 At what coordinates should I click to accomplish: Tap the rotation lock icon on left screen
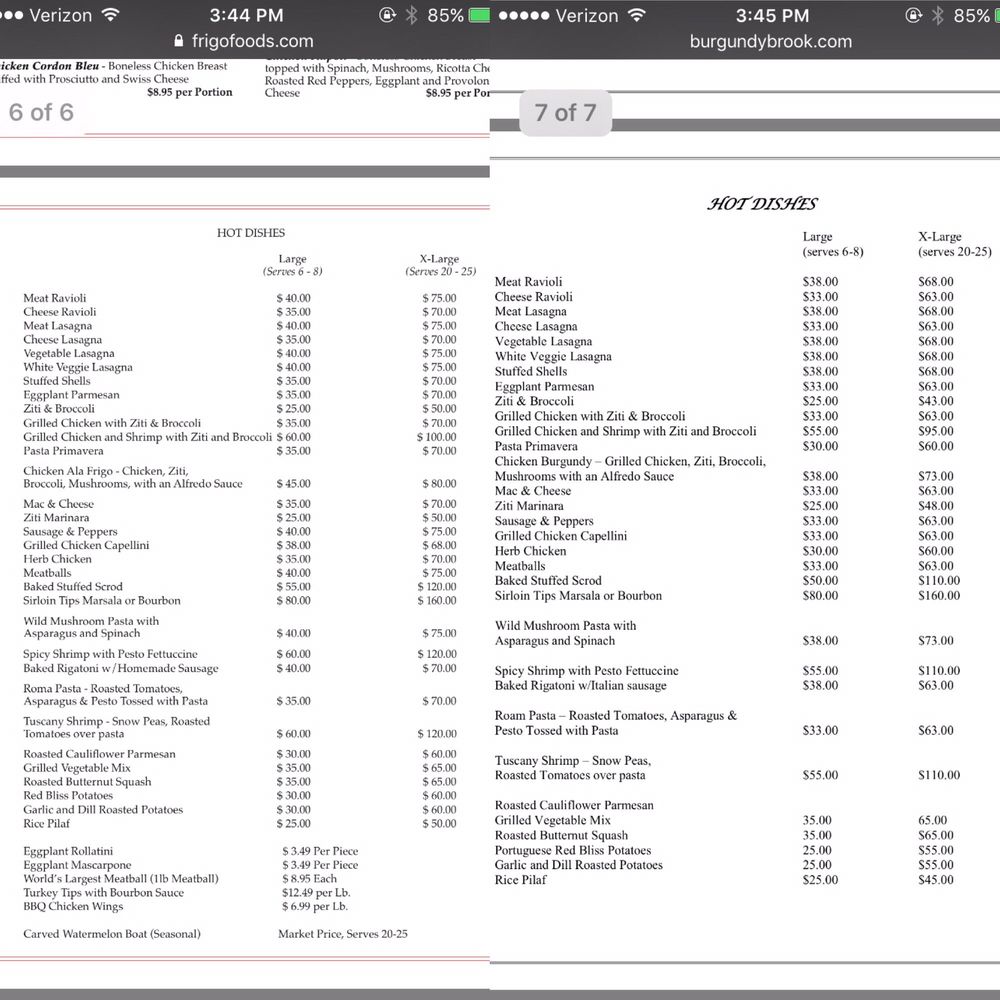tap(388, 16)
